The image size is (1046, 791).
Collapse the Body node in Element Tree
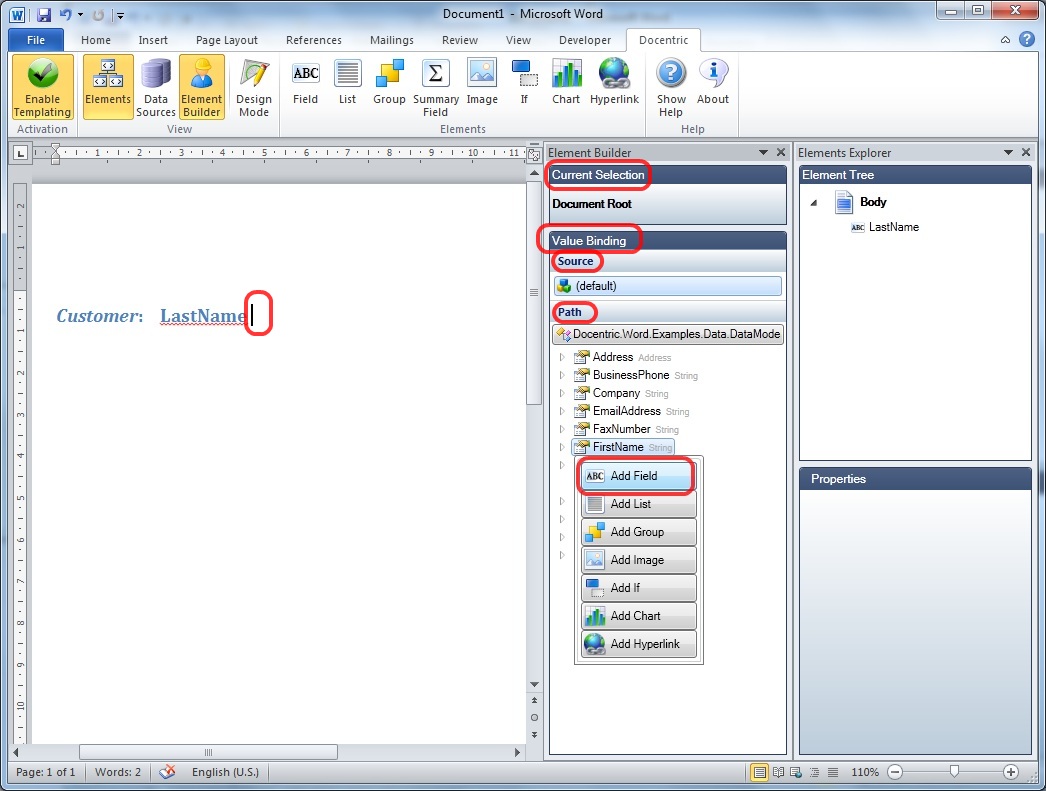814,203
